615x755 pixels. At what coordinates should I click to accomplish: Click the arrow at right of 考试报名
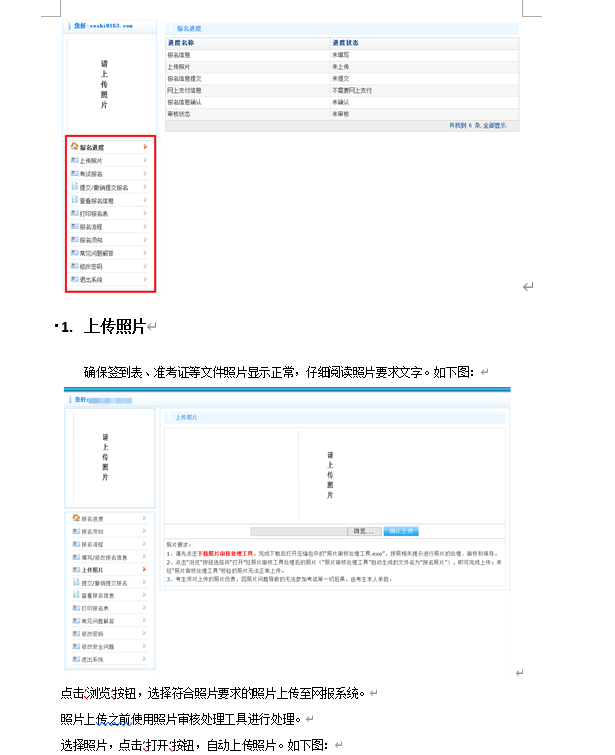pyautogui.click(x=146, y=174)
